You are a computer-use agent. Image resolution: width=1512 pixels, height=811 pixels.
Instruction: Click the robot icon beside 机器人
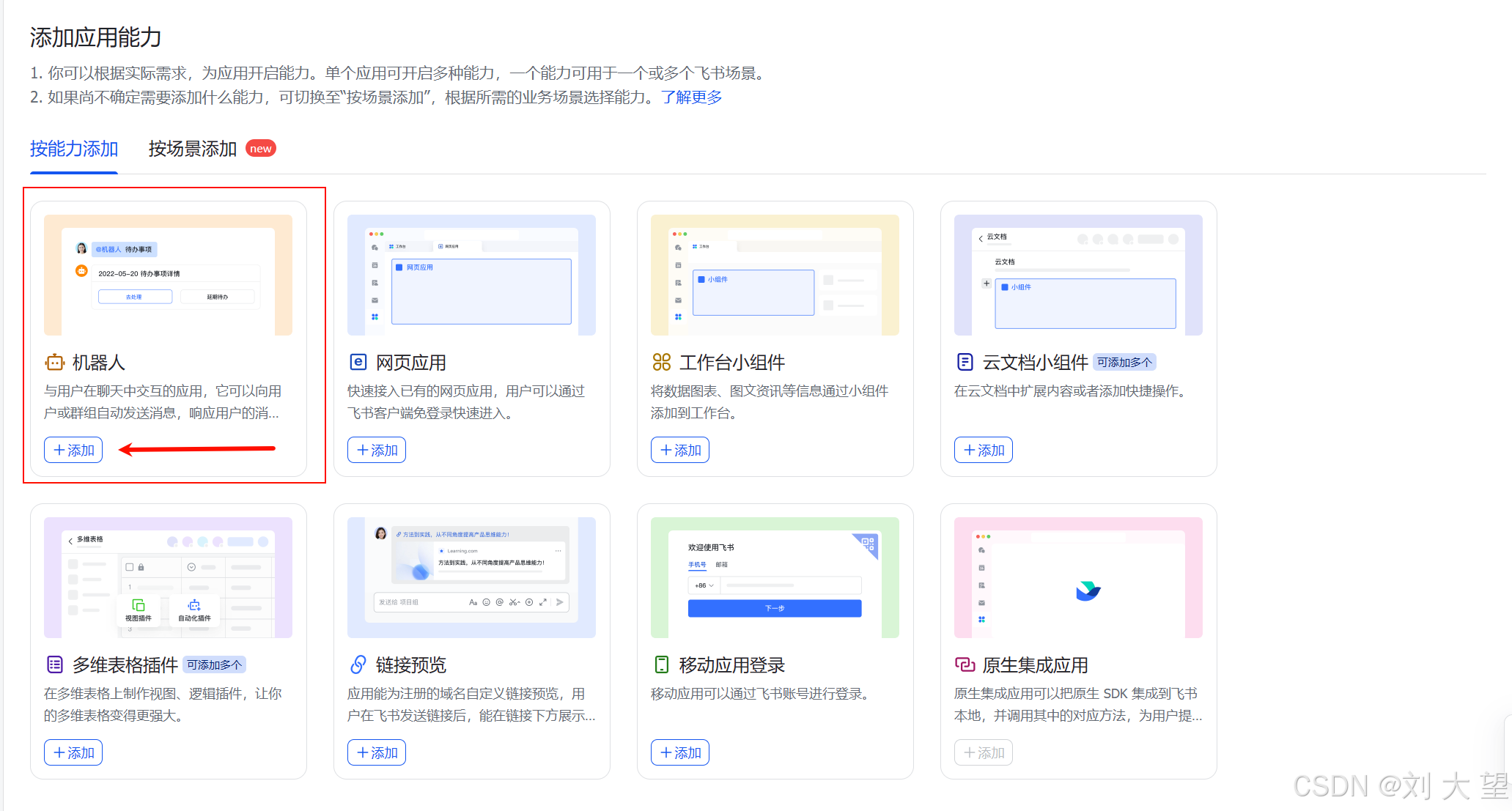(x=55, y=362)
